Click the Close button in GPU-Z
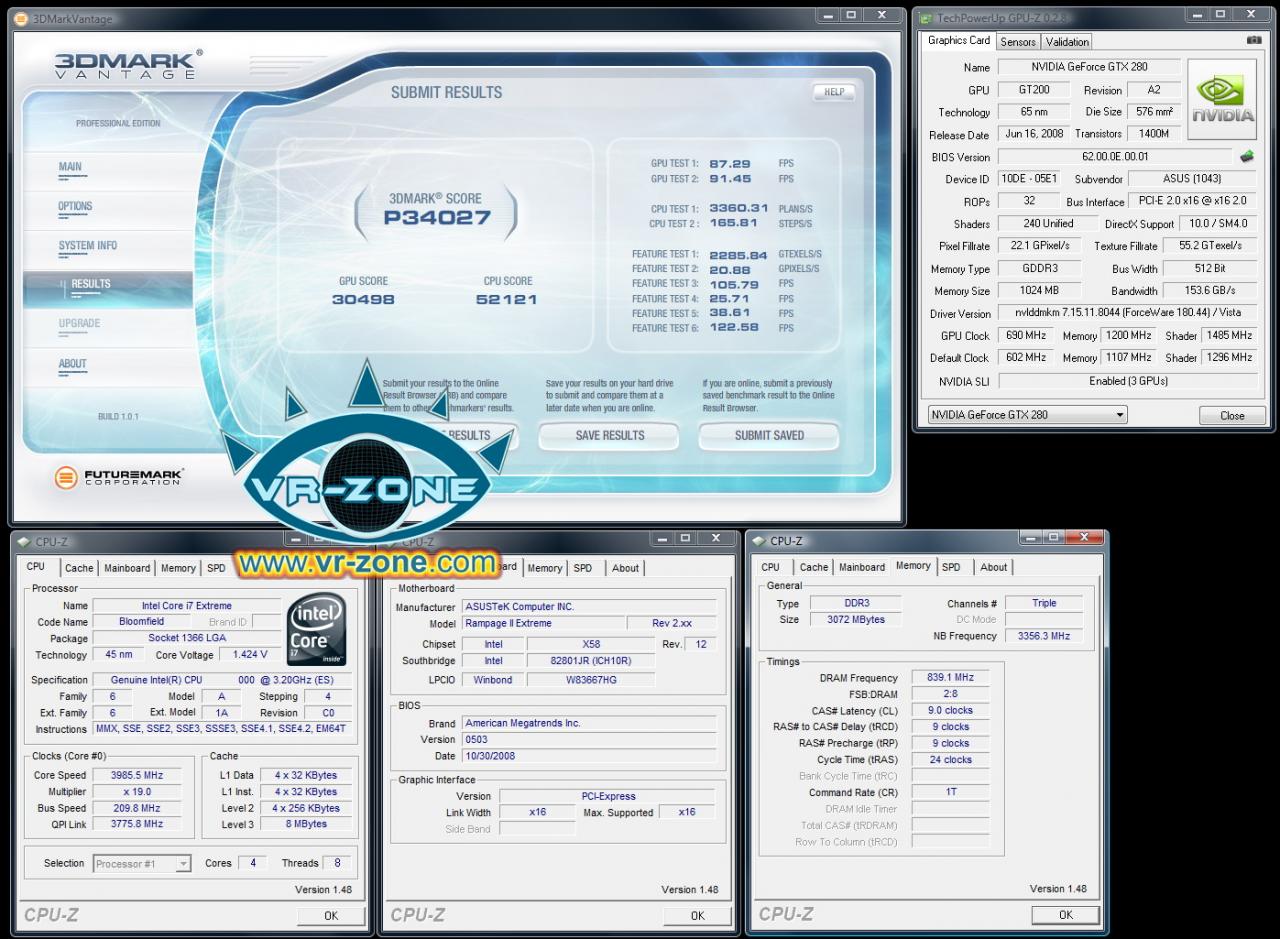The height and width of the screenshot is (939, 1280). (x=1232, y=416)
